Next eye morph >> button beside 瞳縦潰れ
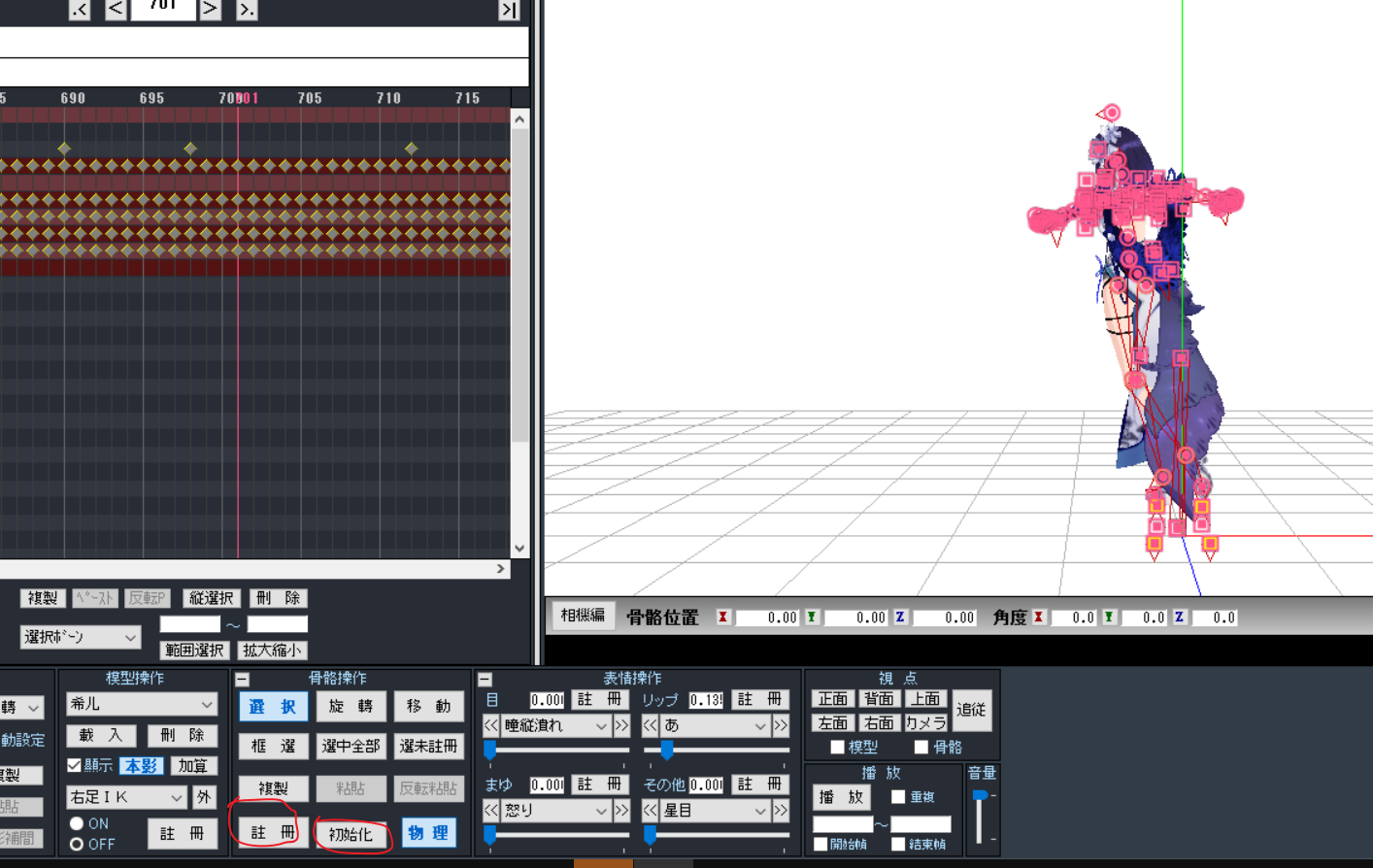The width and height of the screenshot is (1373, 868). click(621, 725)
